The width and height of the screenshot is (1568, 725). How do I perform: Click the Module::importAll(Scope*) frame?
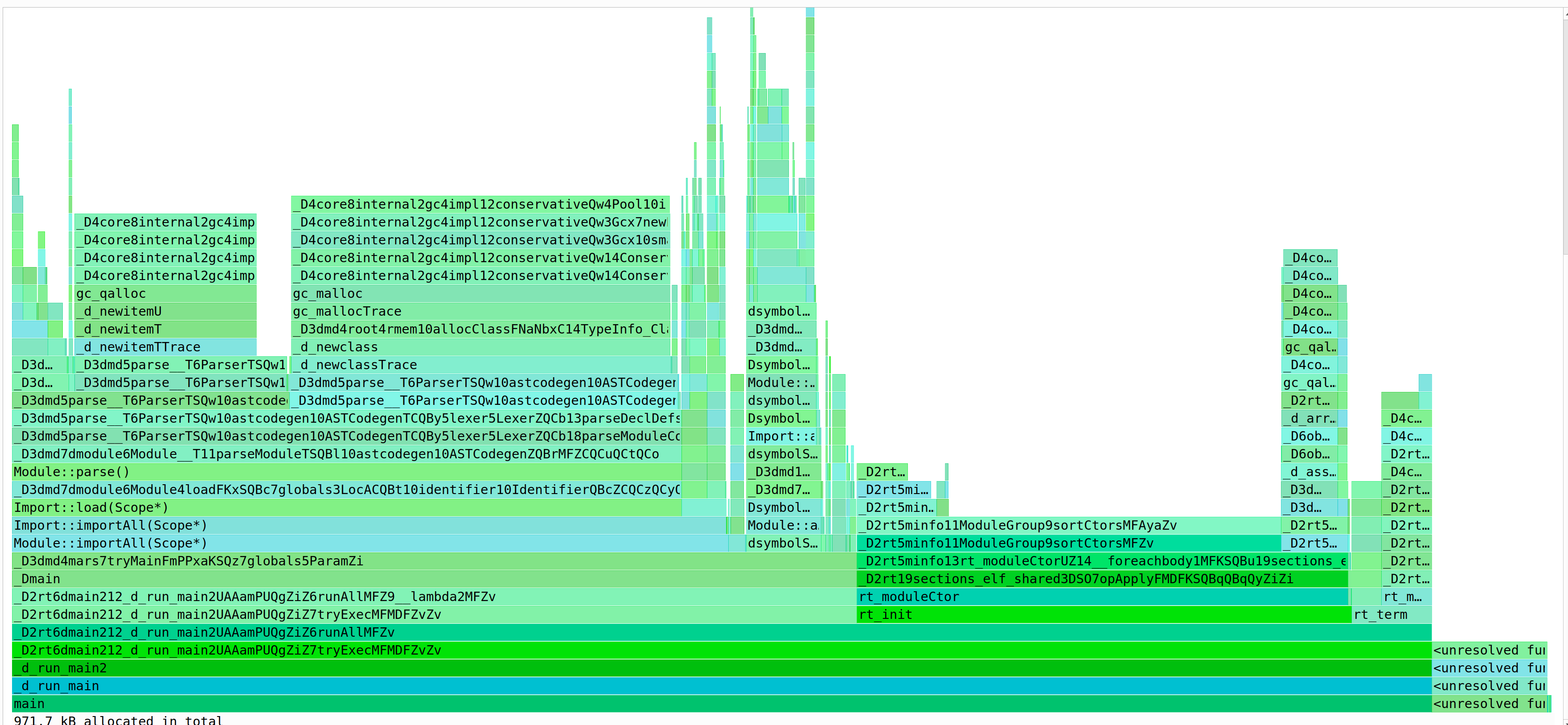(369, 543)
